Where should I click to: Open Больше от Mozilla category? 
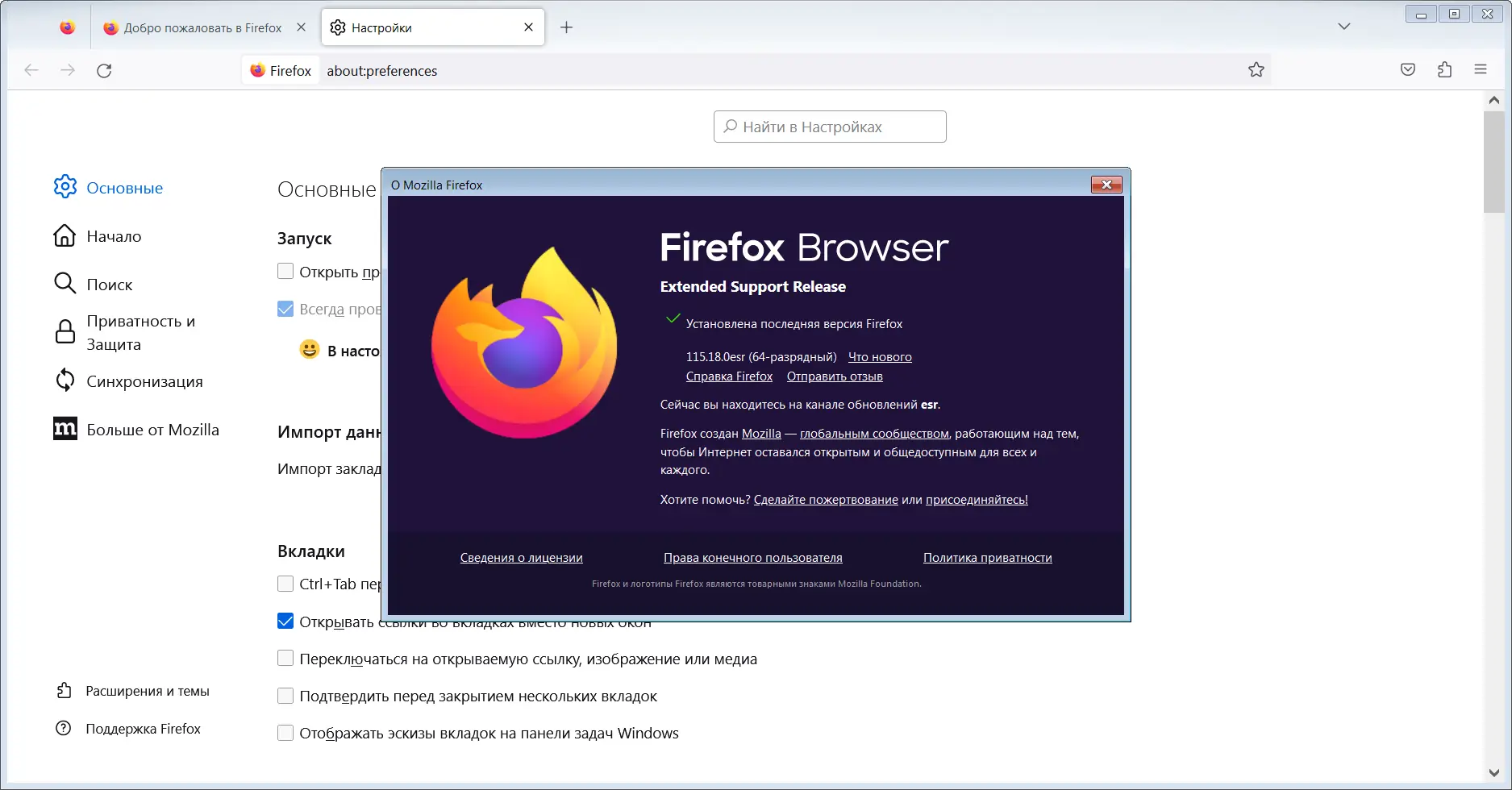136,430
